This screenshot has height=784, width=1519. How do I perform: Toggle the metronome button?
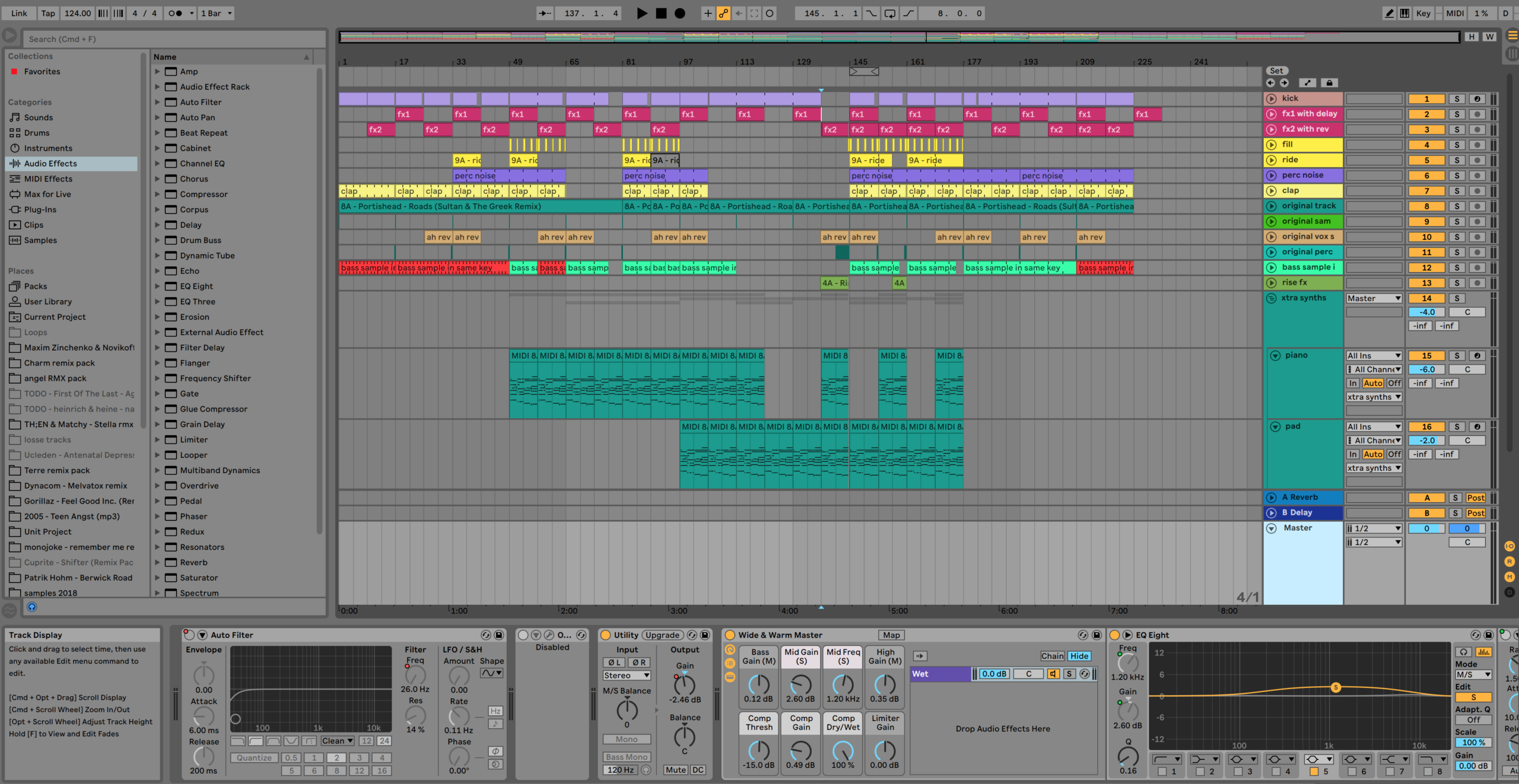[x=175, y=13]
